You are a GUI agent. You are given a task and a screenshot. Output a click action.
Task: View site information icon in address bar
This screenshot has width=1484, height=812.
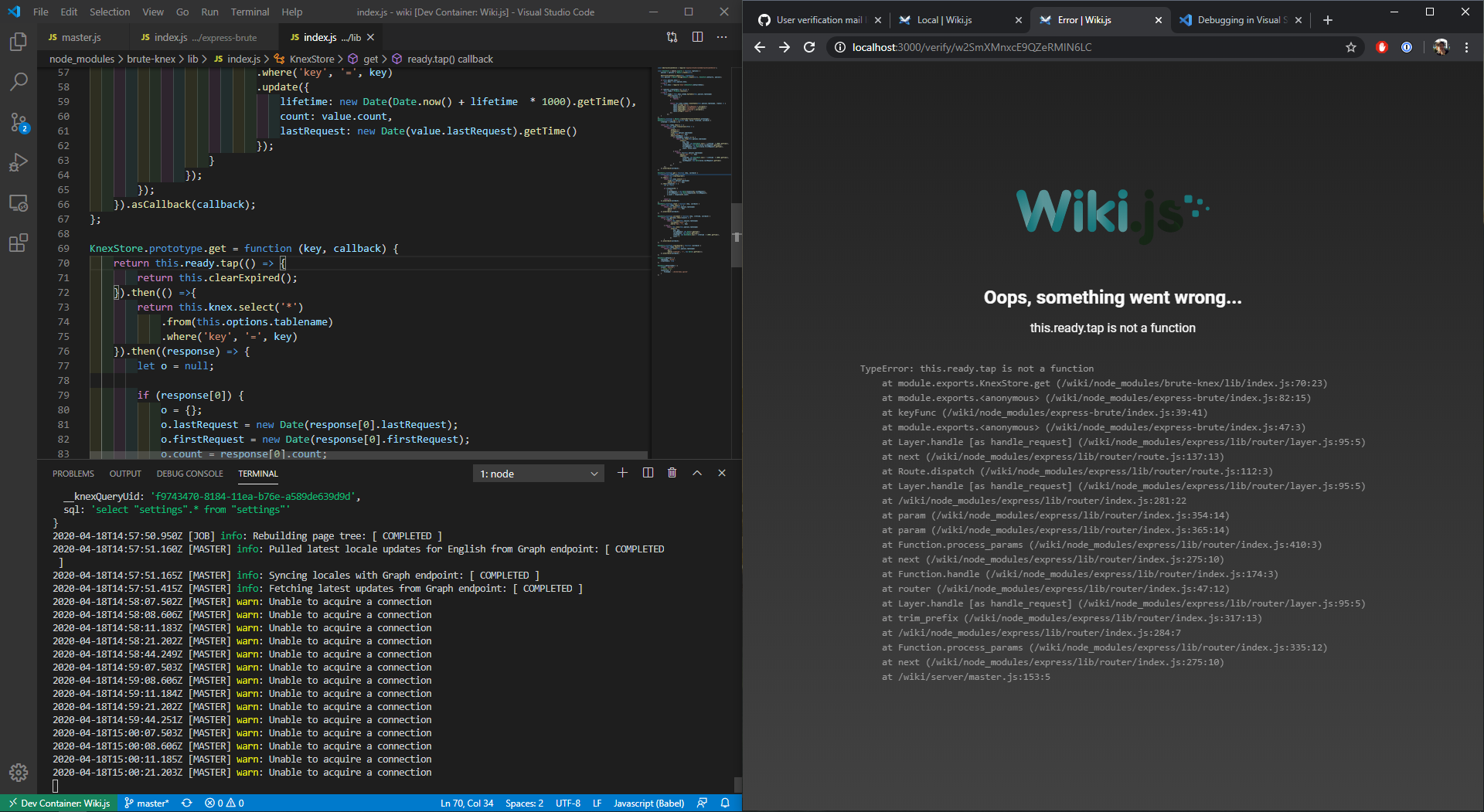click(x=840, y=47)
